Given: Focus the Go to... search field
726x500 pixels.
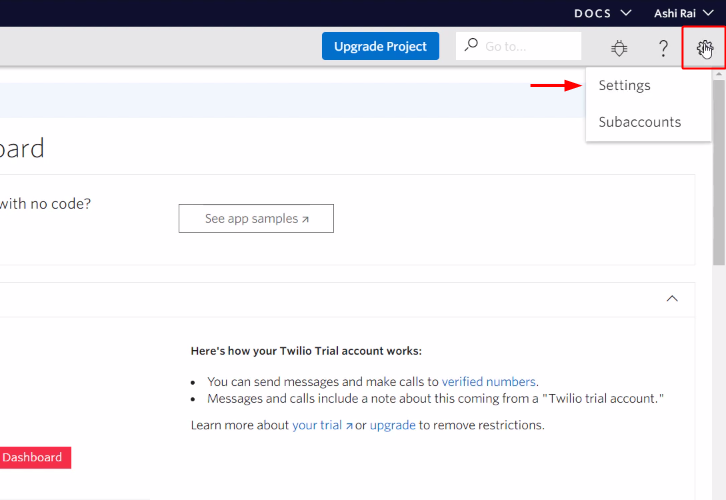Looking at the screenshot, I should (518, 46).
